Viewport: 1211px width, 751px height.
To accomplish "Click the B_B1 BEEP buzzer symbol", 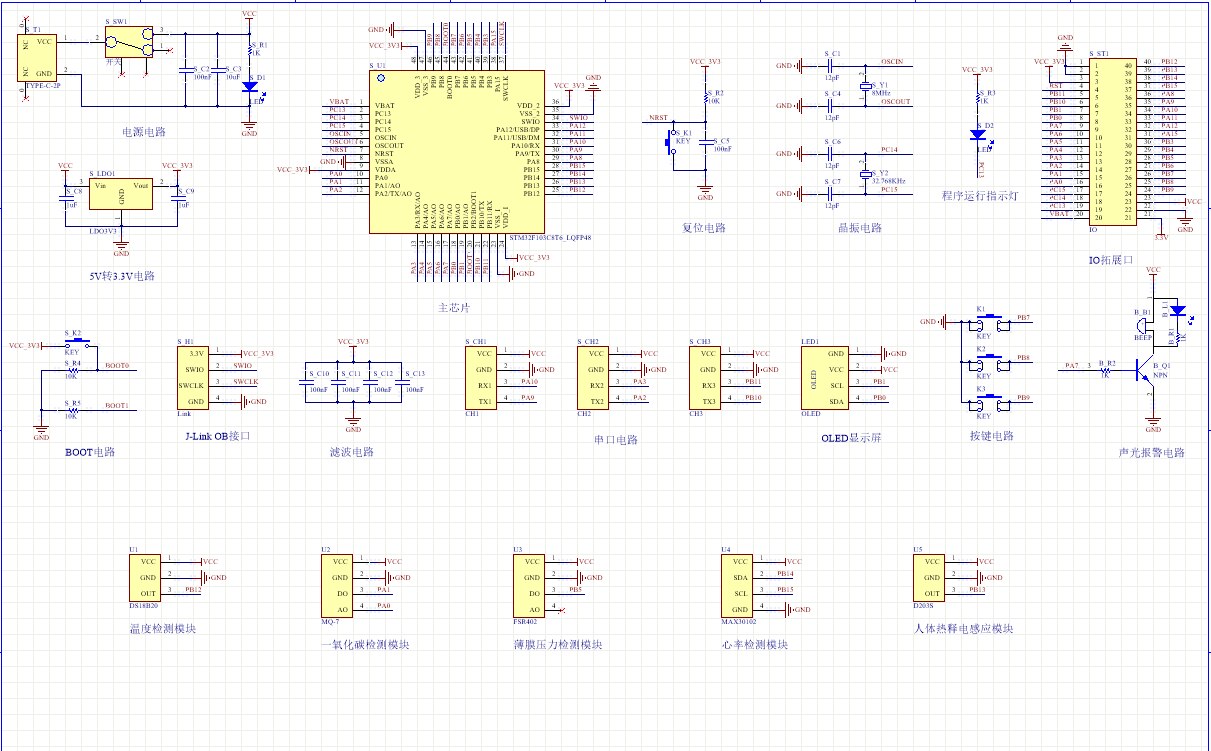I will (x=1143, y=325).
